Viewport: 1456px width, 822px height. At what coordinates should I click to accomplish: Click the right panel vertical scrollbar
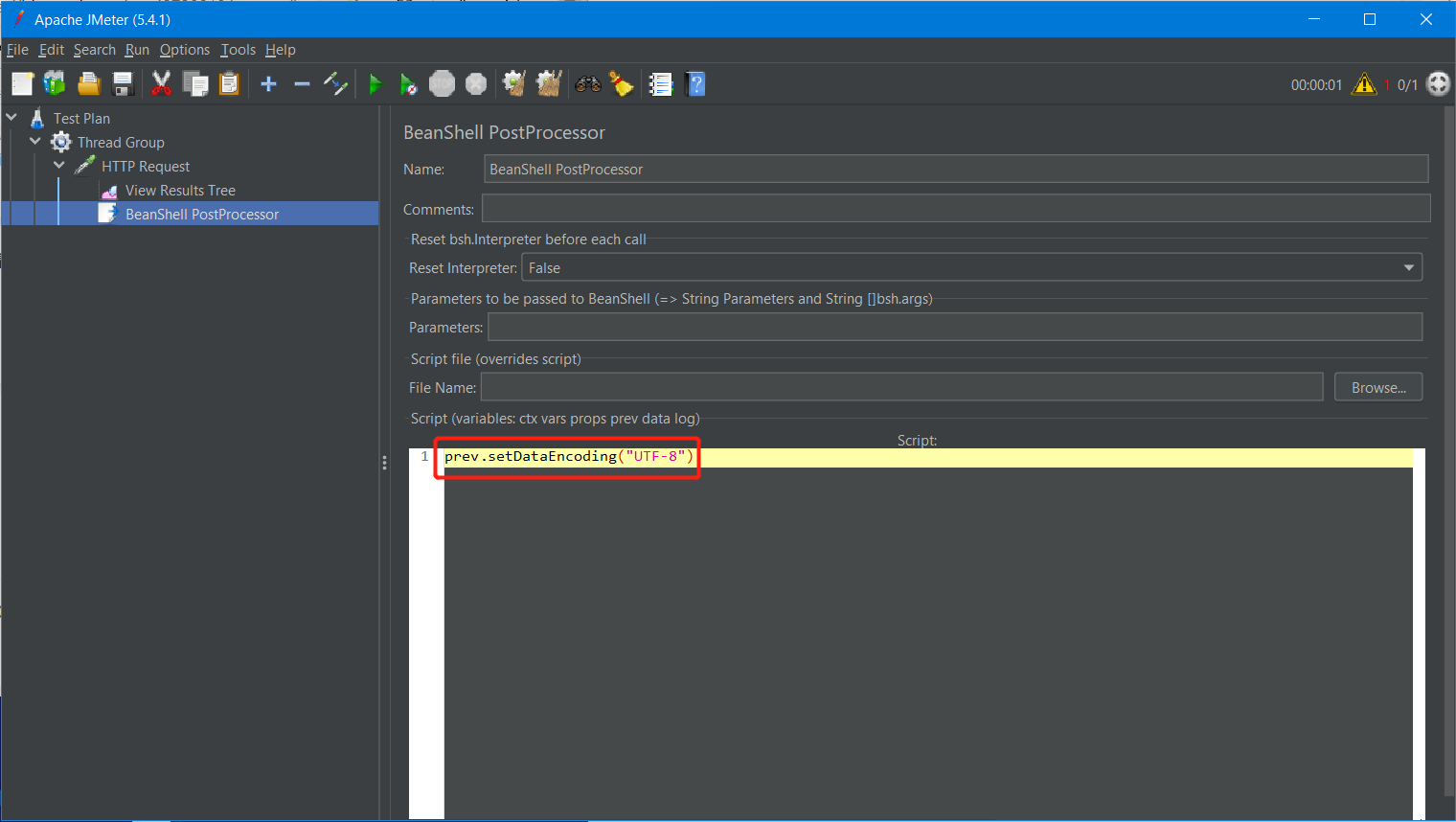pyautogui.click(x=1448, y=450)
